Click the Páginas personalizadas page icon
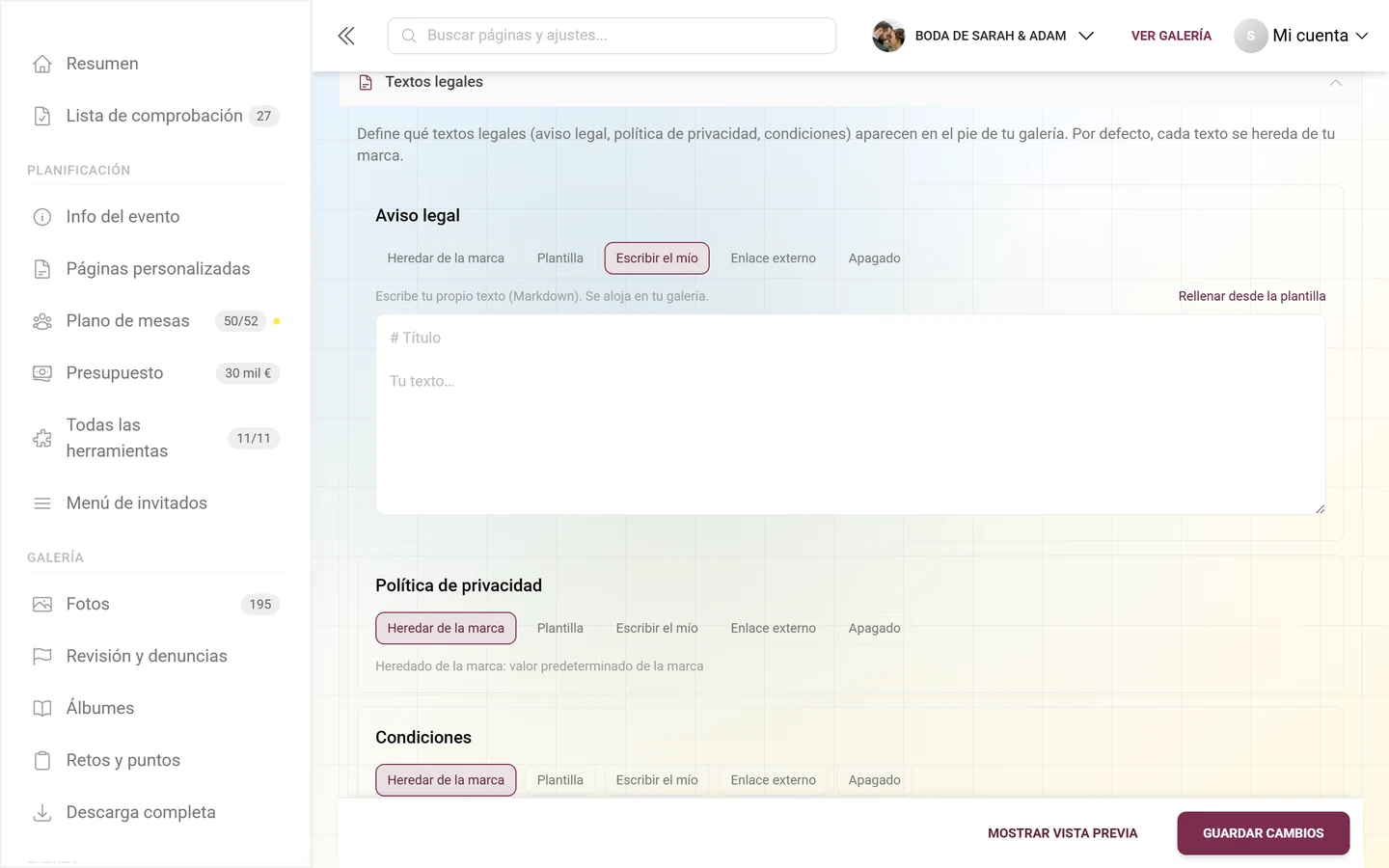 click(42, 269)
